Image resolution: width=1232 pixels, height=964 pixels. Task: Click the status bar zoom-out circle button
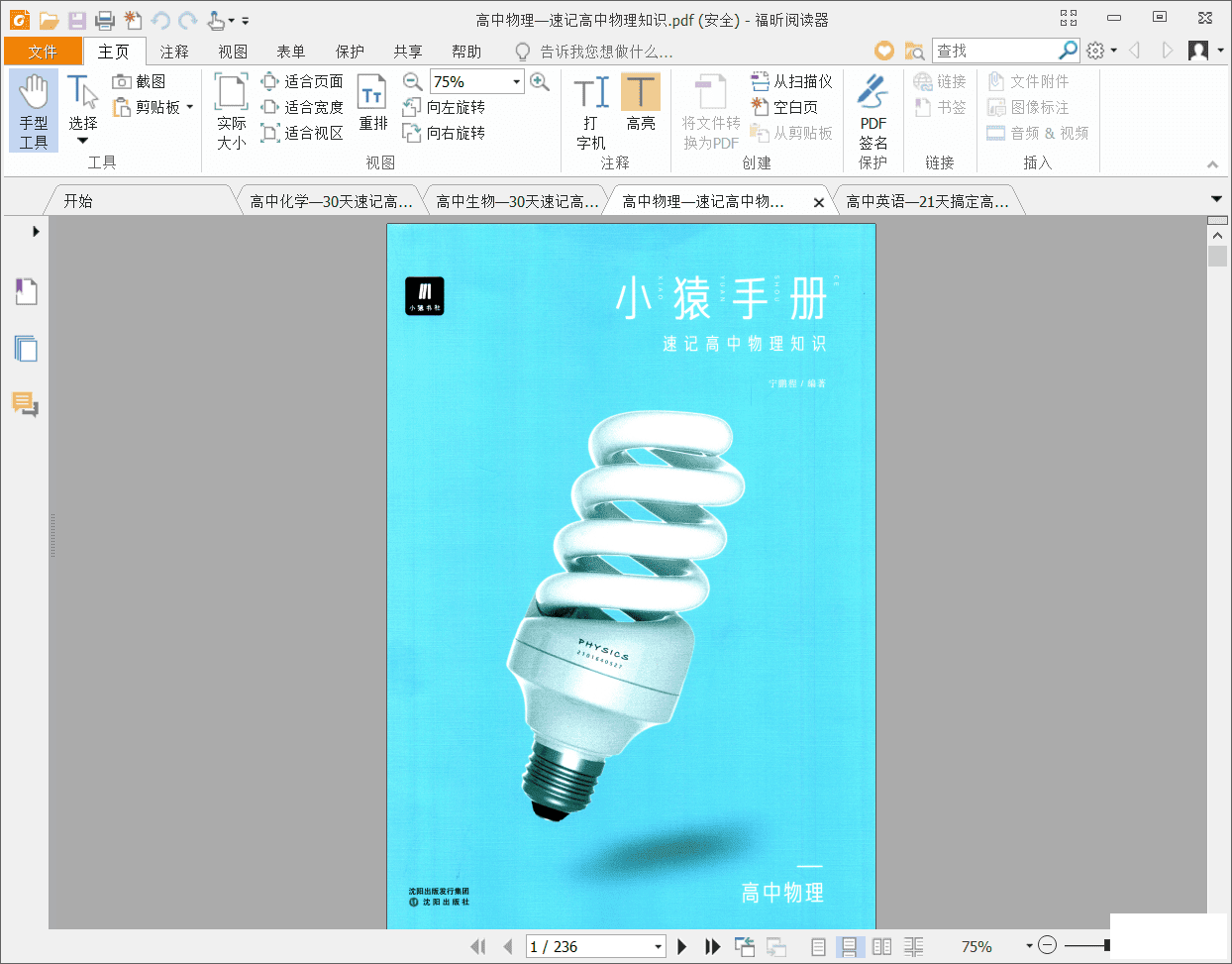pos(1048,946)
